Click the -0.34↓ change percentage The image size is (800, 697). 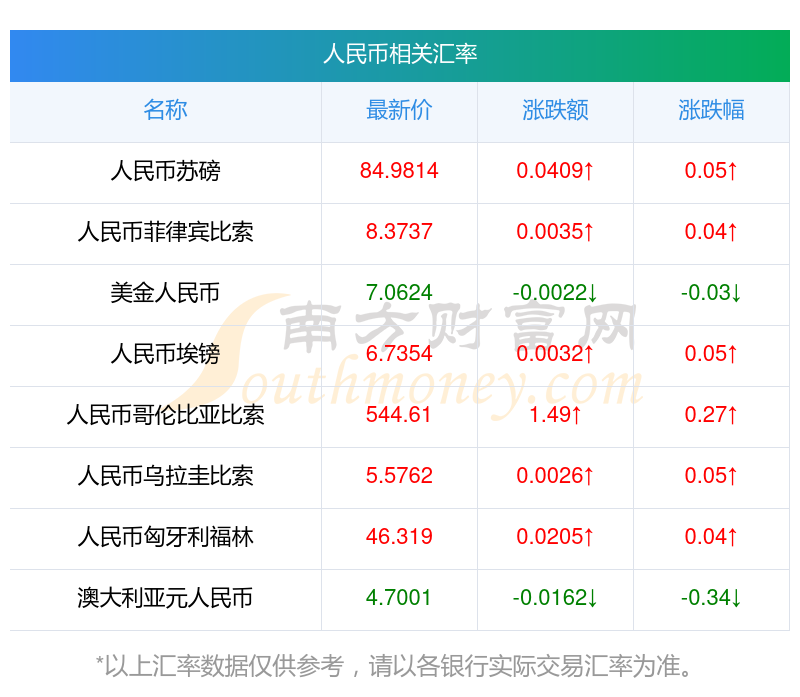(x=711, y=598)
